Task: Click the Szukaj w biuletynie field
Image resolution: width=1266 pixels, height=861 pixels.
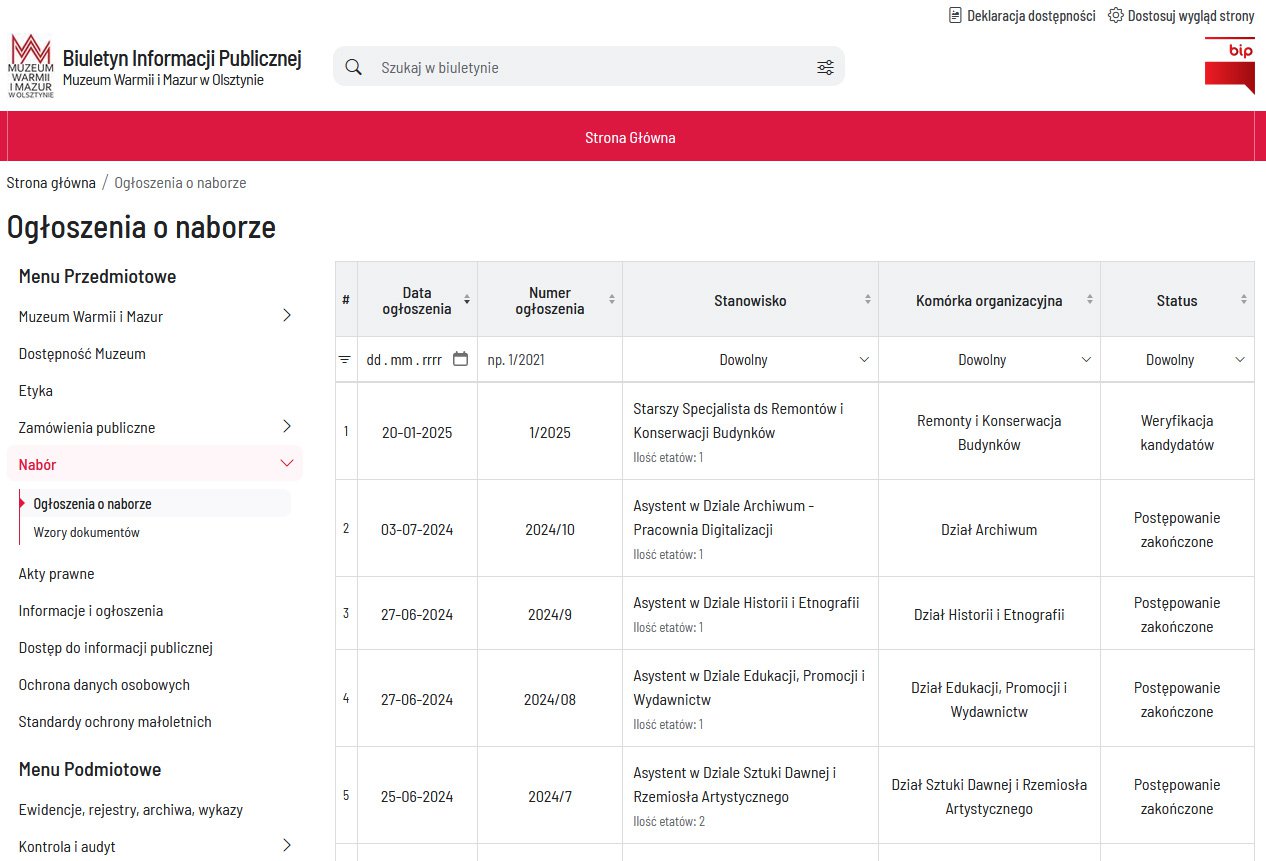Action: (592, 67)
